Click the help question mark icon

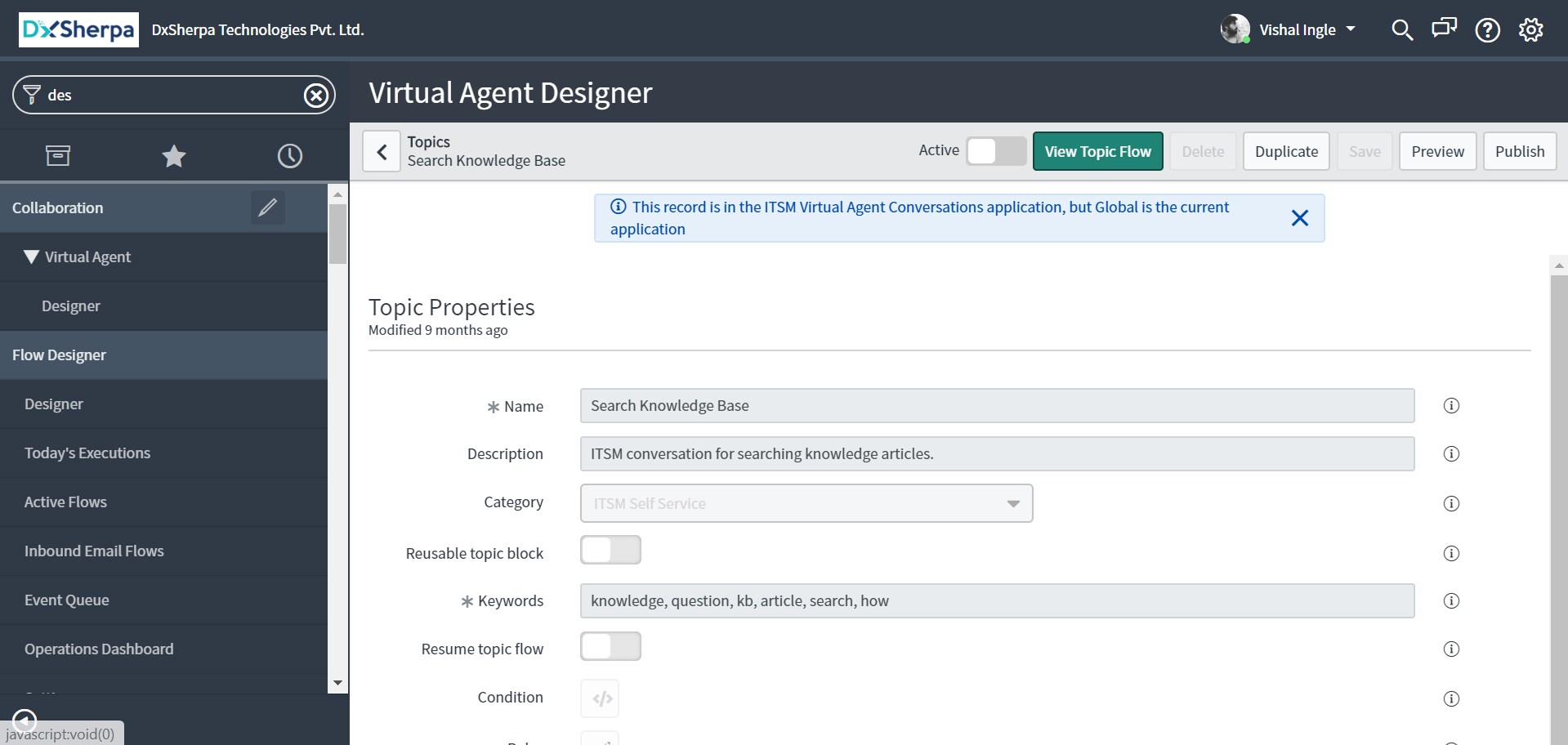pyautogui.click(x=1487, y=30)
